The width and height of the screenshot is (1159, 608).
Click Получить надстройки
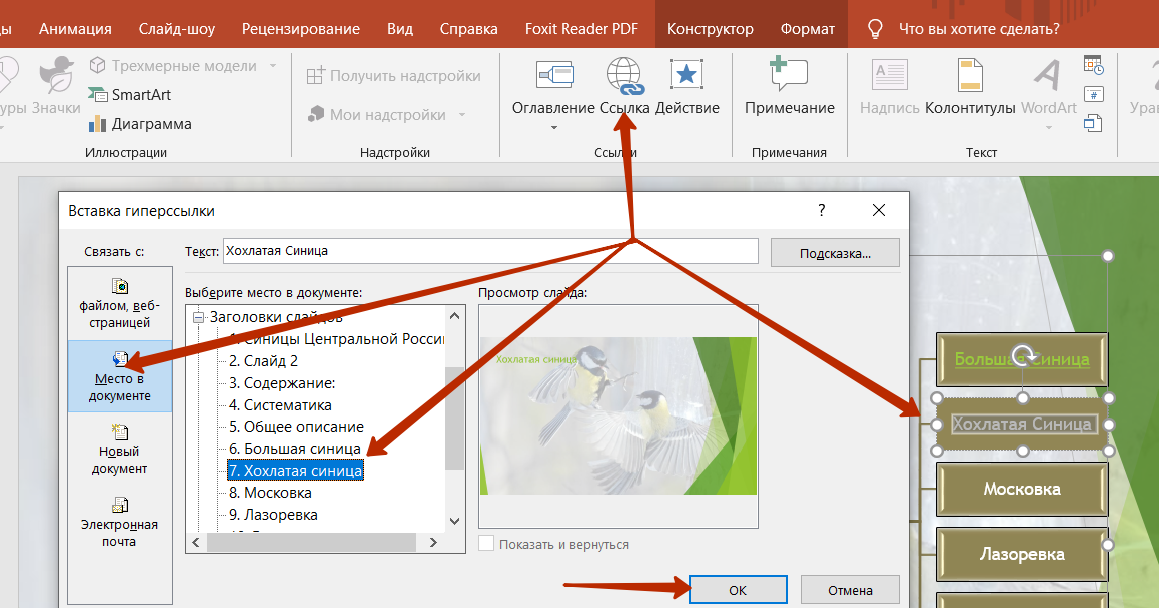click(x=393, y=75)
